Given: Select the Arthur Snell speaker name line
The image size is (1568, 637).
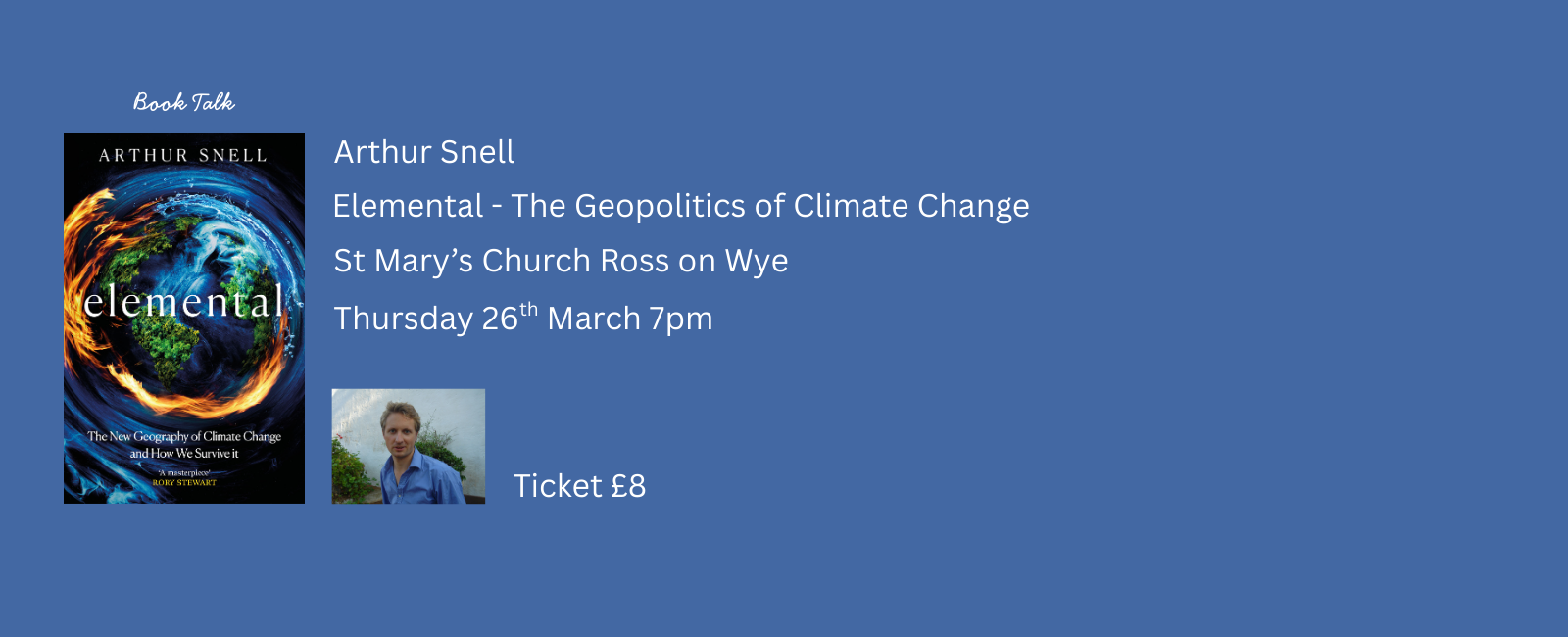Looking at the screenshot, I should pos(423,152).
